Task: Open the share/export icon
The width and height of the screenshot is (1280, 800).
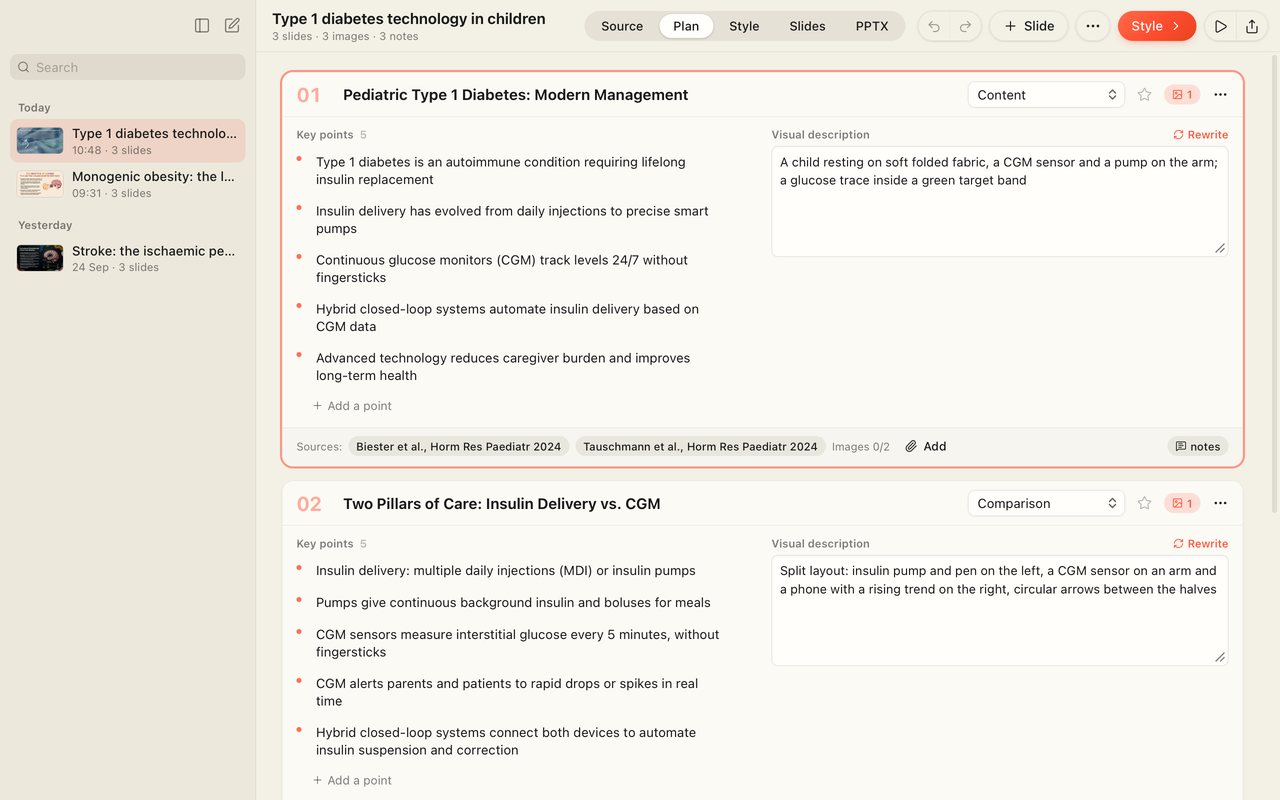Action: click(x=1252, y=26)
